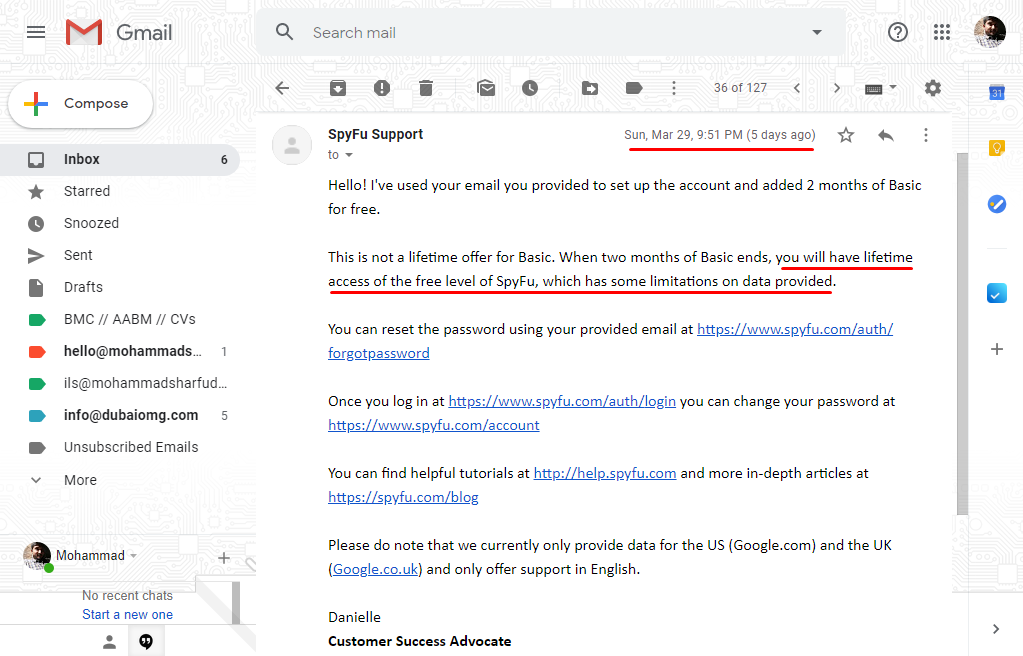Go back to inbox arrow
Image resolution: width=1023 pixels, height=656 pixels.
[282, 88]
